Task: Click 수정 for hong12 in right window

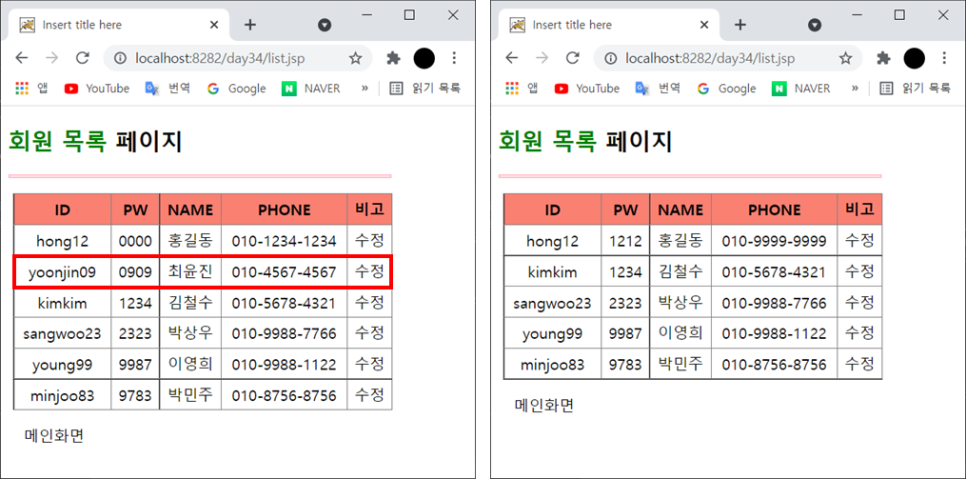Action: coord(860,240)
